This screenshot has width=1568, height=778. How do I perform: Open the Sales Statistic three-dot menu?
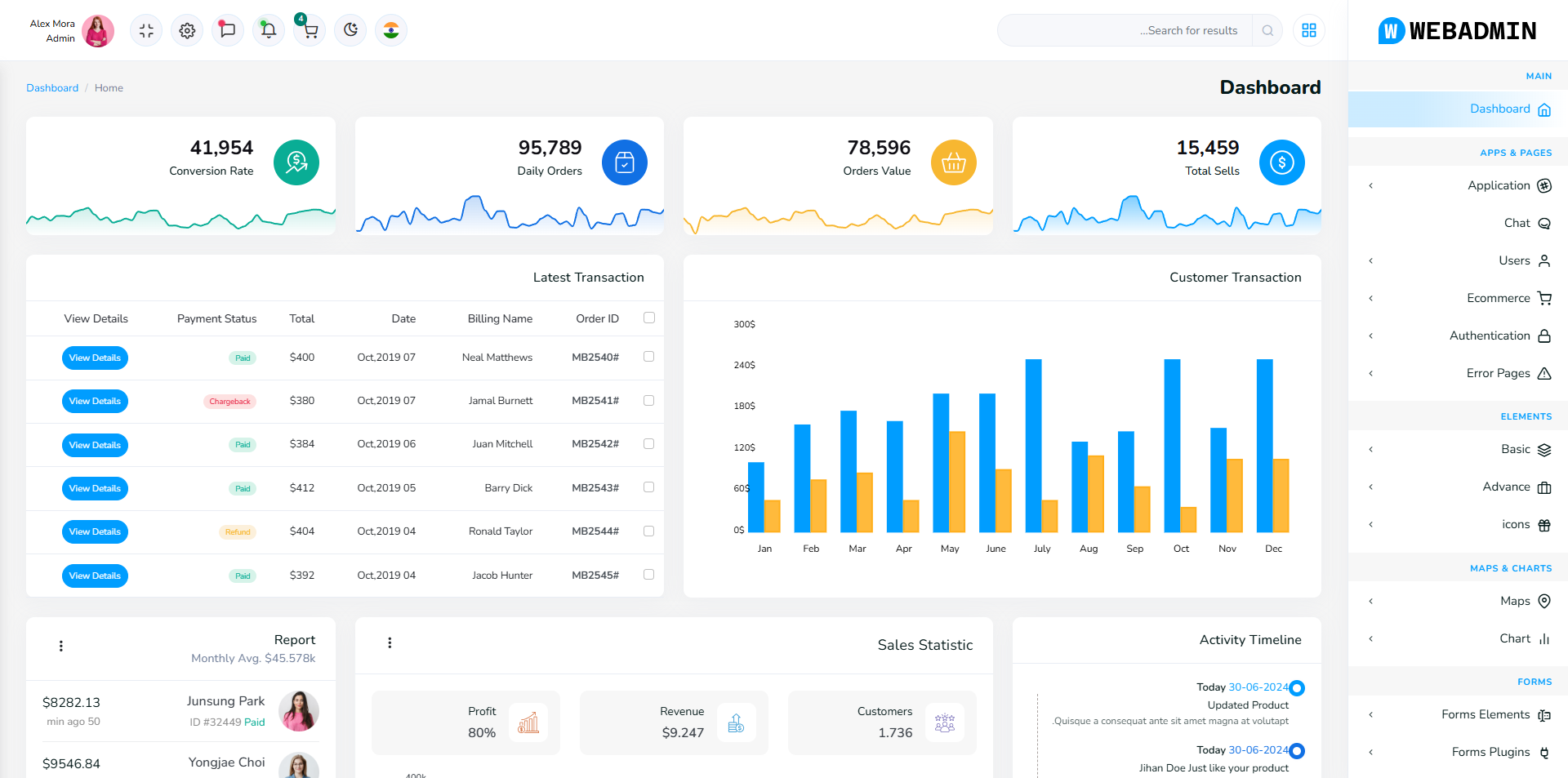click(390, 643)
